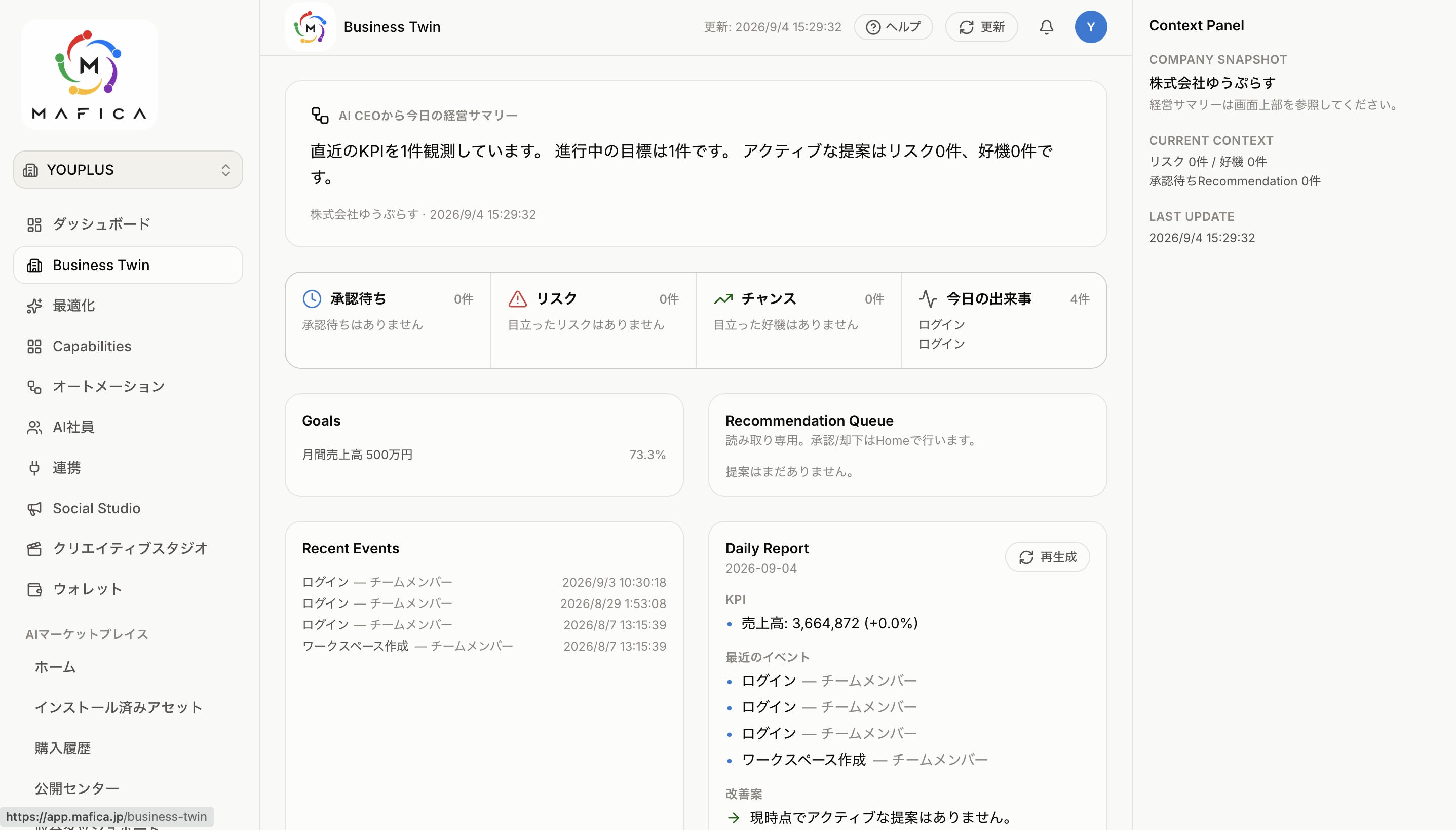Screen dimensions: 1456x830
Task: Expand the YOUPLUS workspace selector
Action: tap(128, 170)
